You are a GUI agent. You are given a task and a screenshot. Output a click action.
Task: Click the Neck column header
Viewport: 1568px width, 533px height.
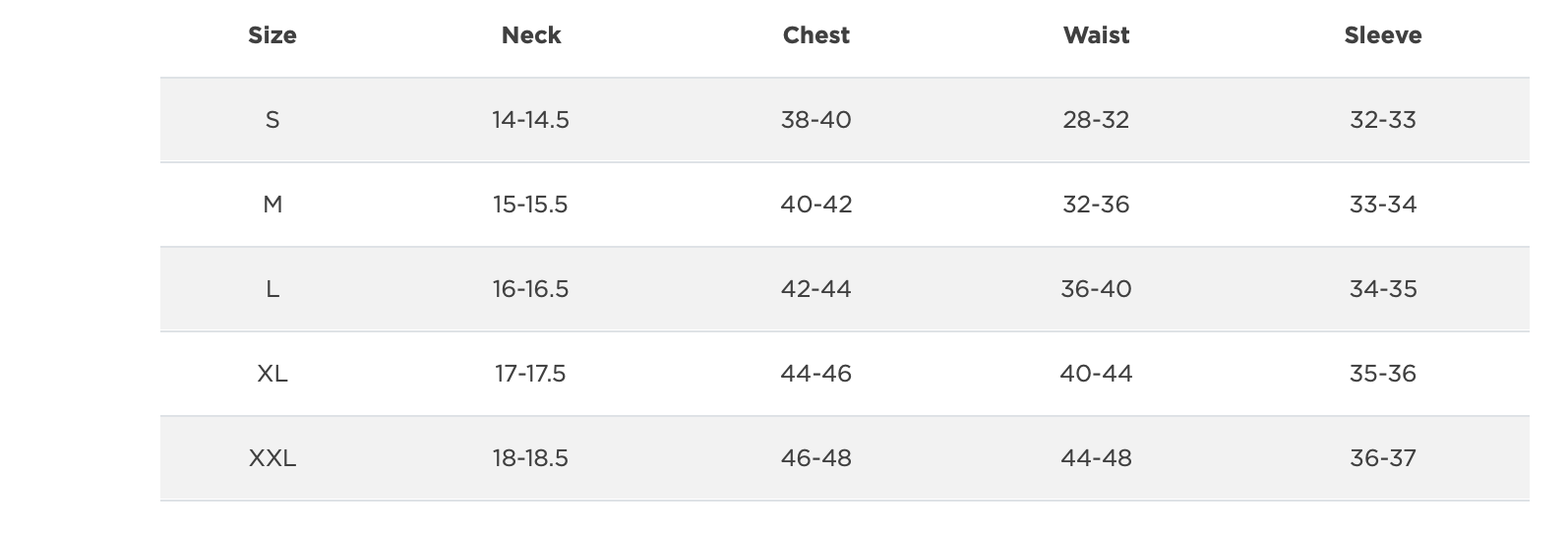point(531,35)
